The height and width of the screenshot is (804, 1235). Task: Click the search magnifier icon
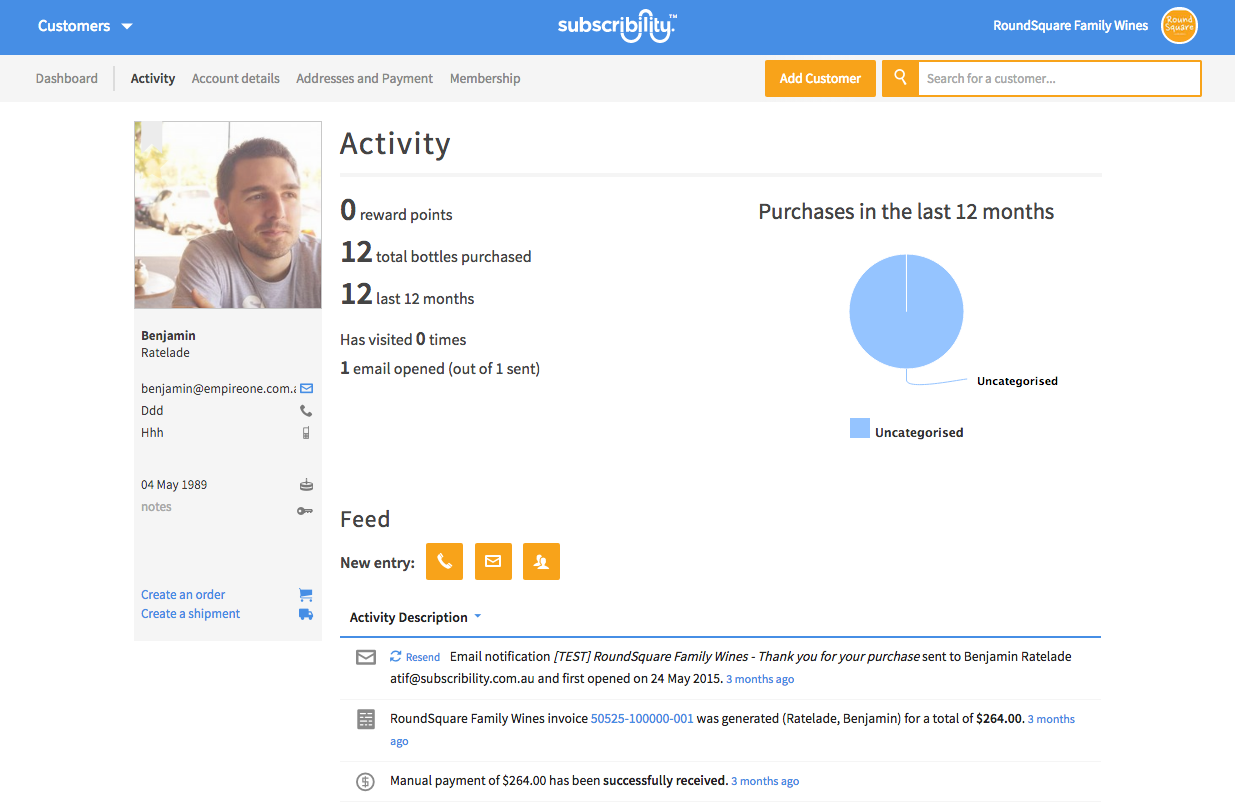coord(900,78)
